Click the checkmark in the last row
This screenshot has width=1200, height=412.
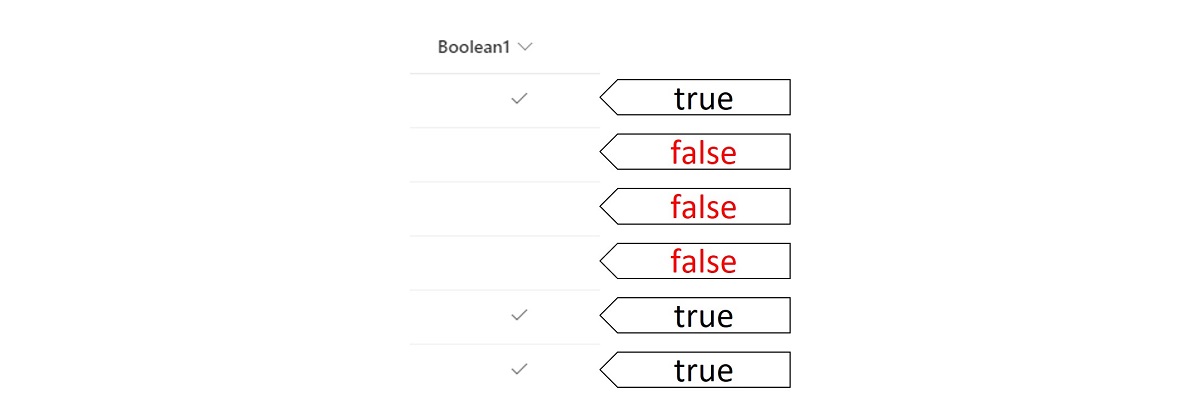tap(518, 369)
